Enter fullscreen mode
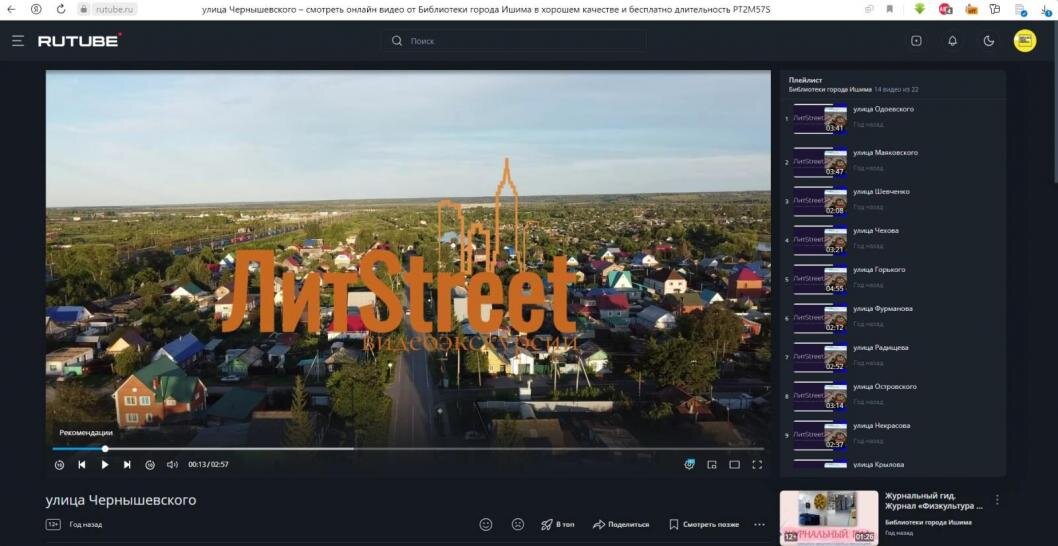Image resolution: width=1058 pixels, height=546 pixels. point(757,465)
